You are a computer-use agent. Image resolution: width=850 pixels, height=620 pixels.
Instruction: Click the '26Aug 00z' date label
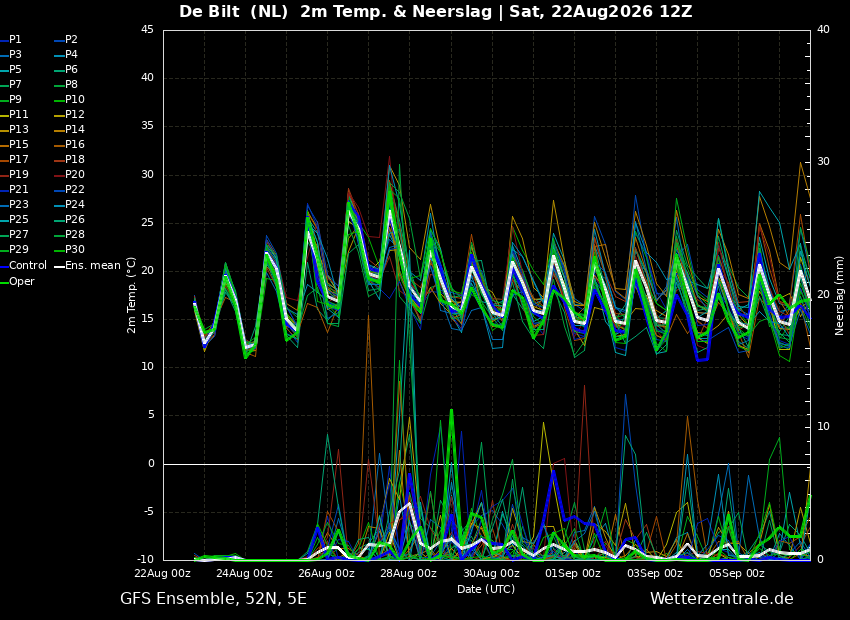[x=327, y=573]
